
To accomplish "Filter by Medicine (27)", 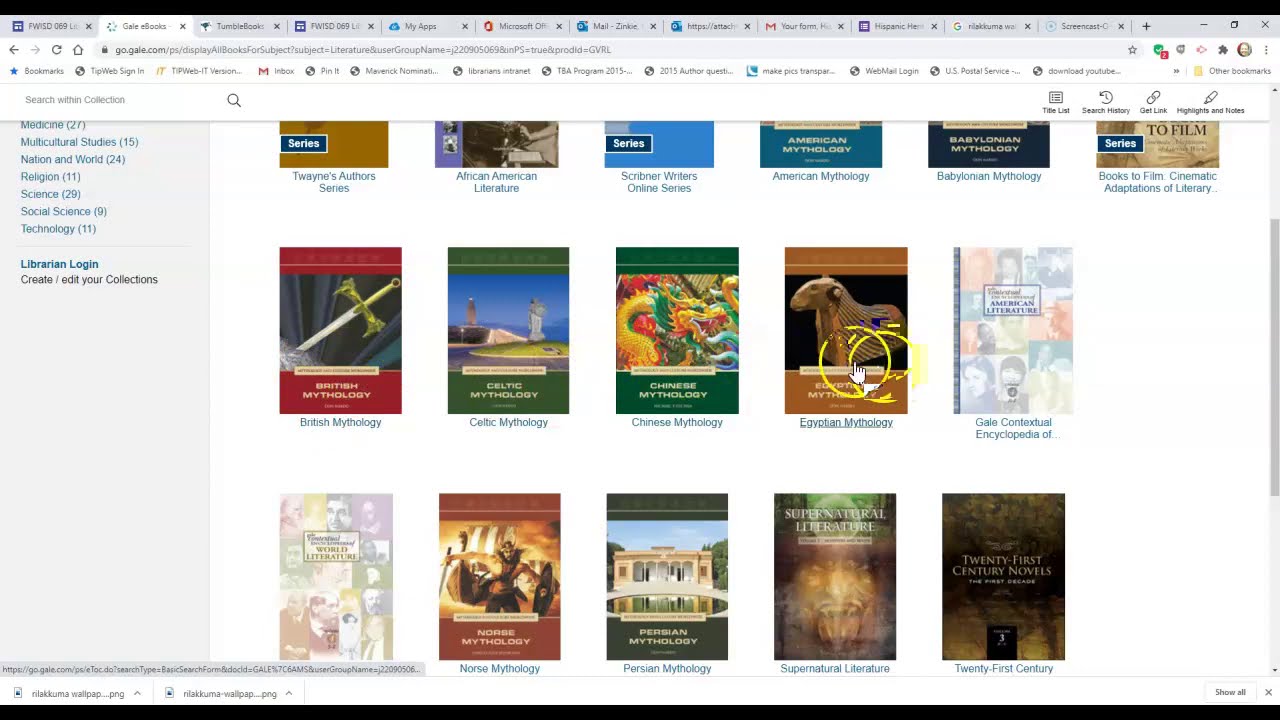I will click(53, 125).
